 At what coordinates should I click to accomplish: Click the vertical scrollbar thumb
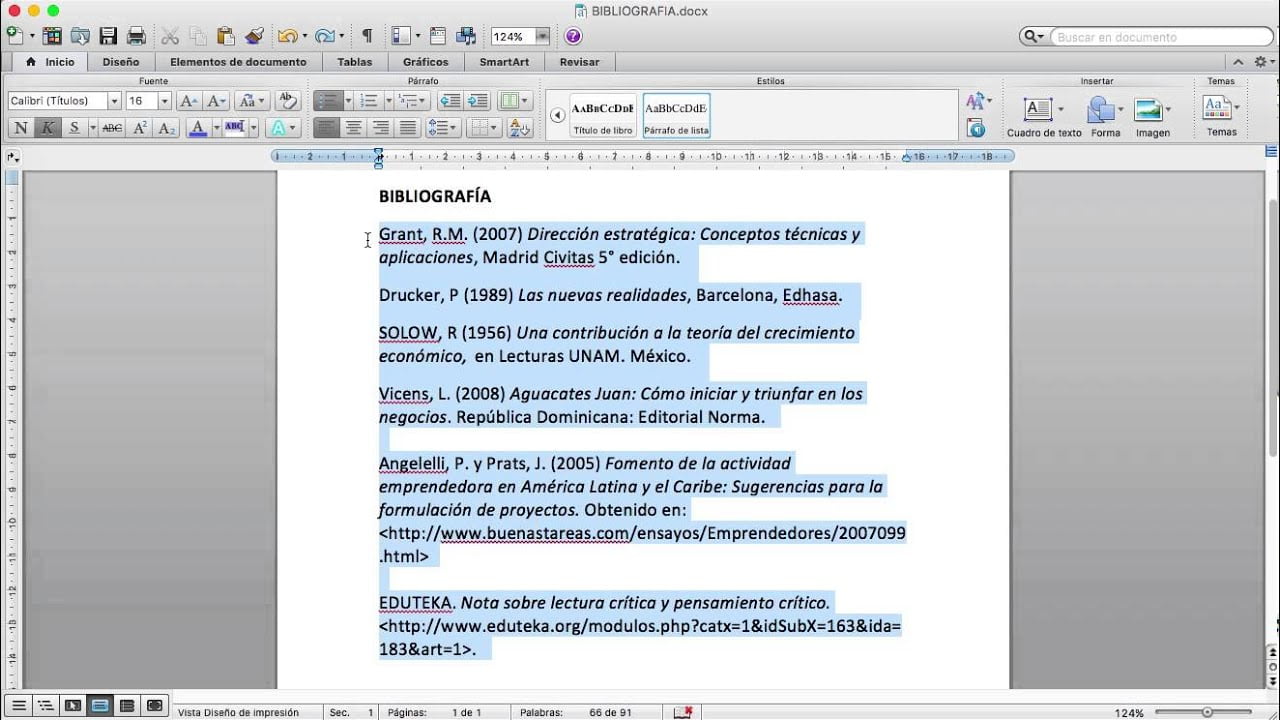click(1272, 330)
